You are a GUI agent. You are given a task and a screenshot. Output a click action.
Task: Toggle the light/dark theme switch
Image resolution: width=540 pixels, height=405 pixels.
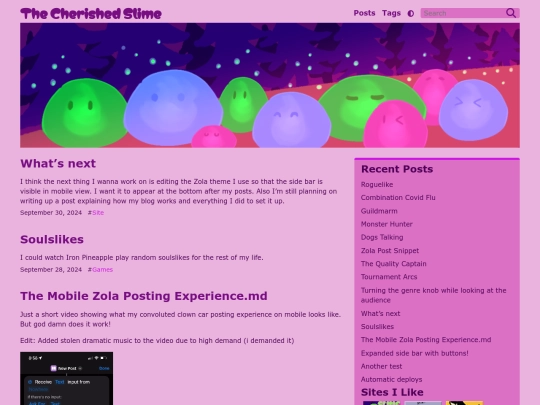click(x=411, y=13)
